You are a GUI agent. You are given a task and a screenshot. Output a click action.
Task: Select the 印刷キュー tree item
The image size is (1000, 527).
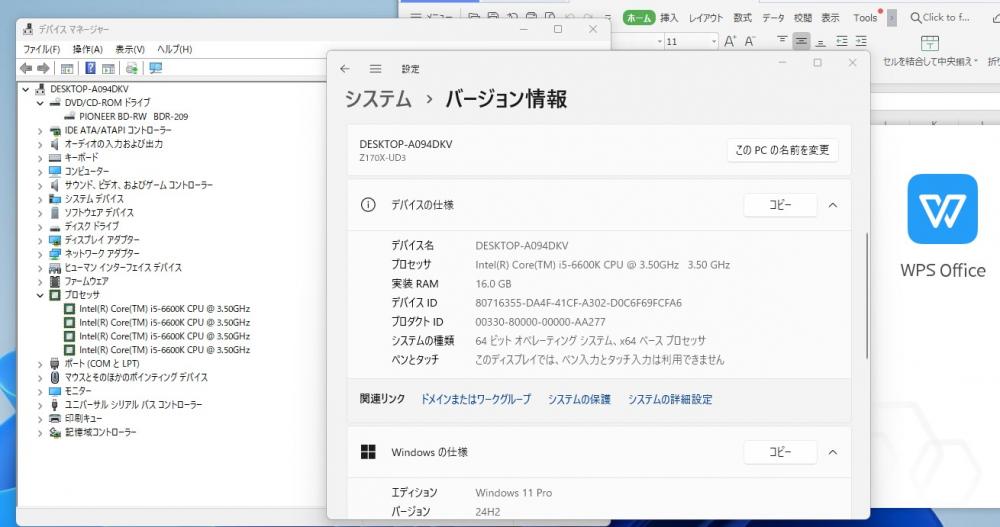tap(84, 419)
